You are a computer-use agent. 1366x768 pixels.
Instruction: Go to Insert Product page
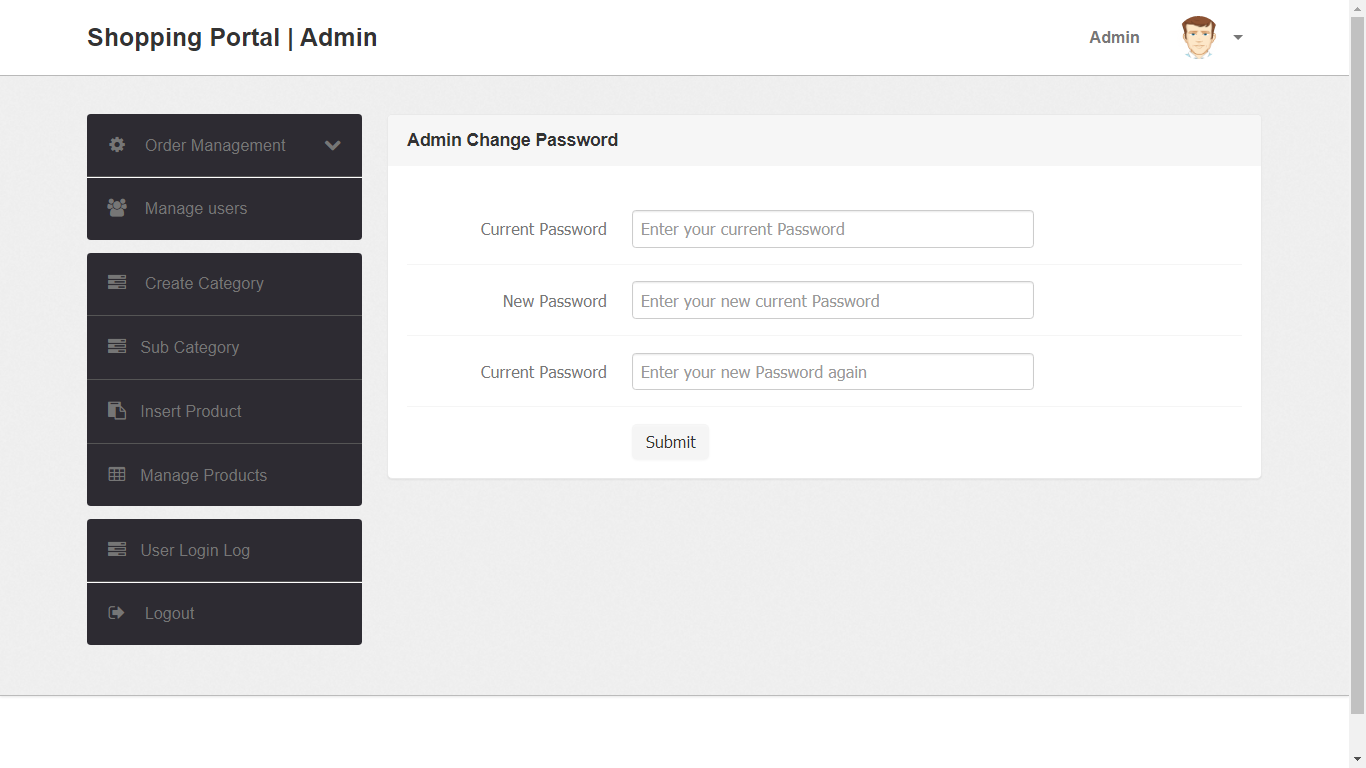(x=191, y=411)
